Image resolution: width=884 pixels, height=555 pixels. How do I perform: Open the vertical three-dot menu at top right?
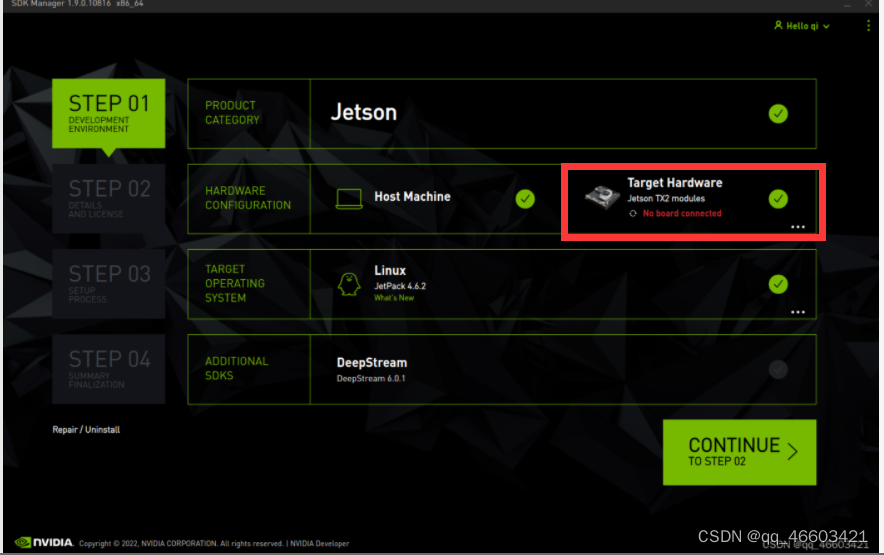[x=868, y=26]
